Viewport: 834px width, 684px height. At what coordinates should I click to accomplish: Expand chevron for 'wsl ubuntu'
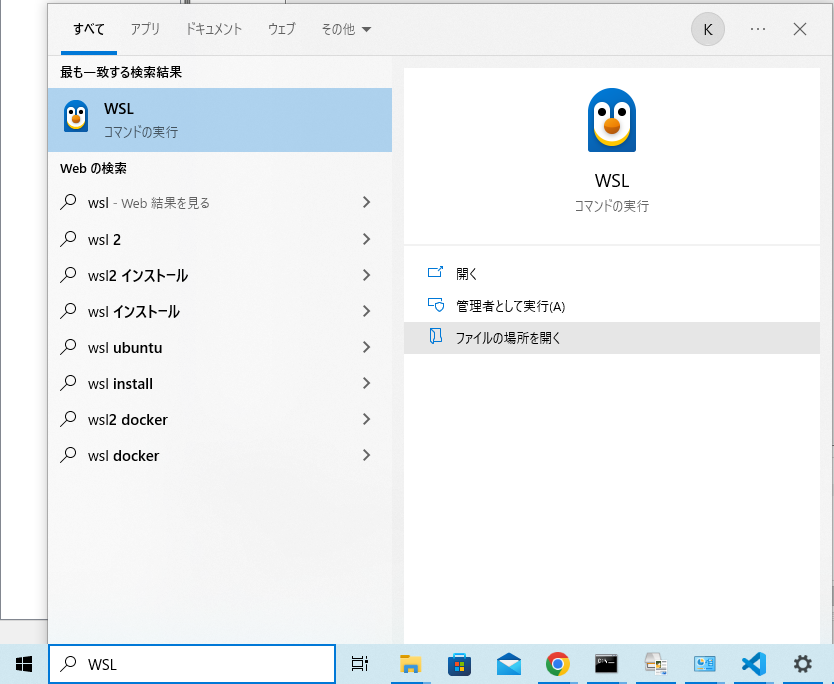click(366, 347)
